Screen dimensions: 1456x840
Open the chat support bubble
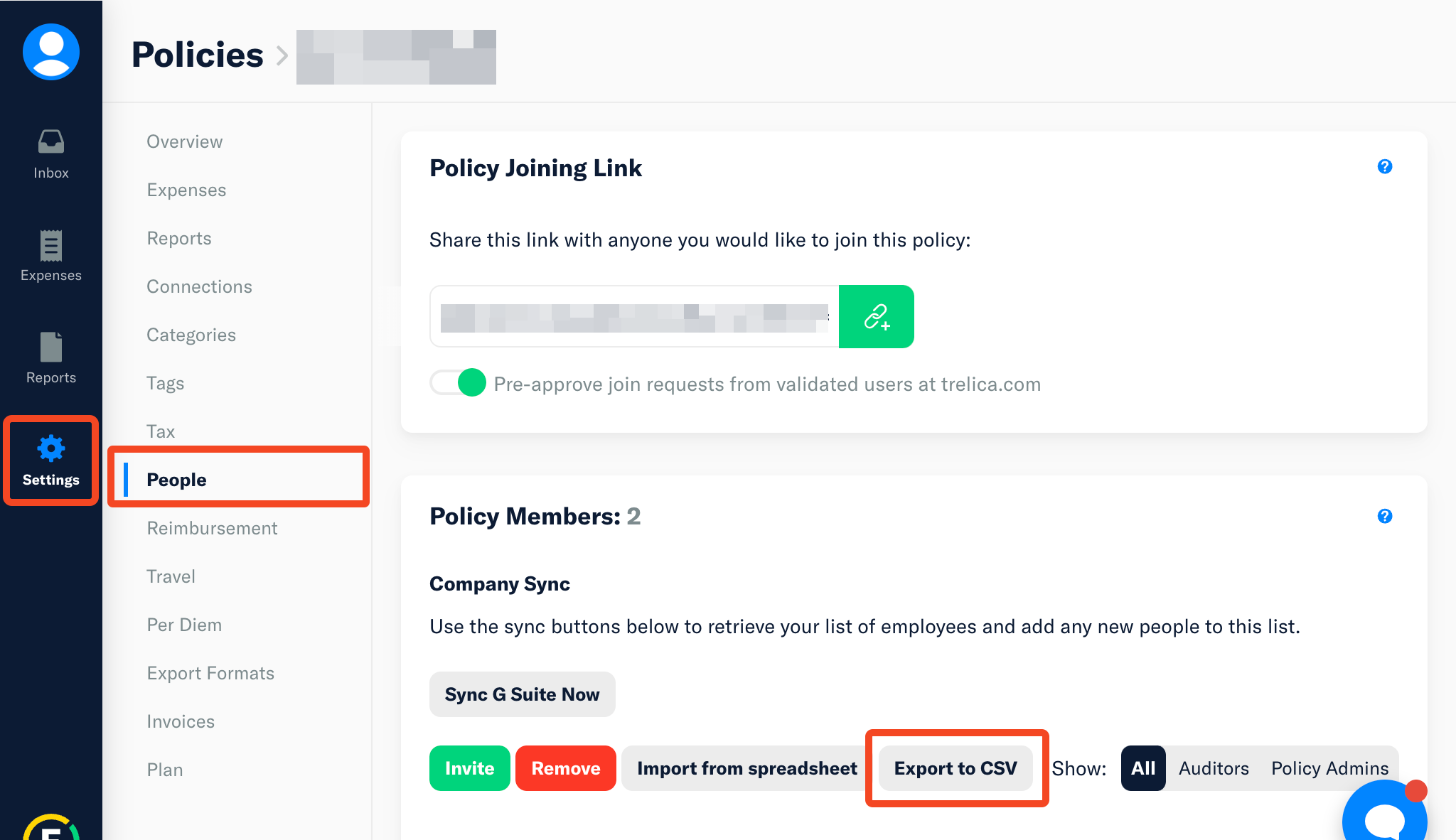tap(1383, 817)
